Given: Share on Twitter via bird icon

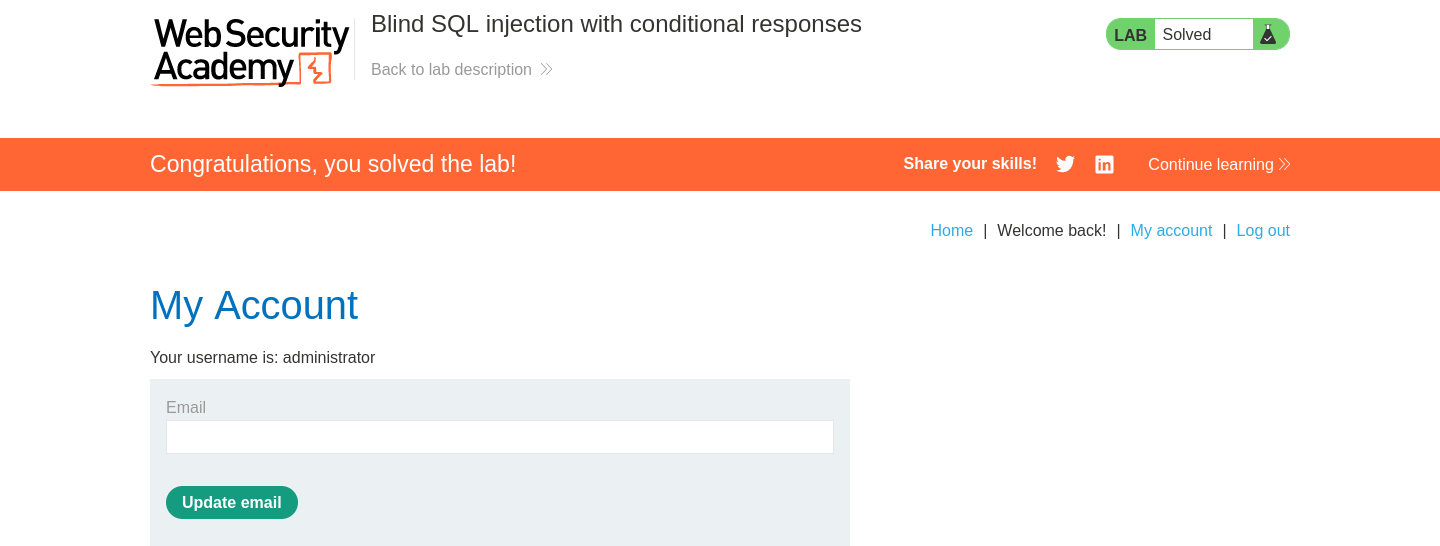Looking at the screenshot, I should point(1066,164).
